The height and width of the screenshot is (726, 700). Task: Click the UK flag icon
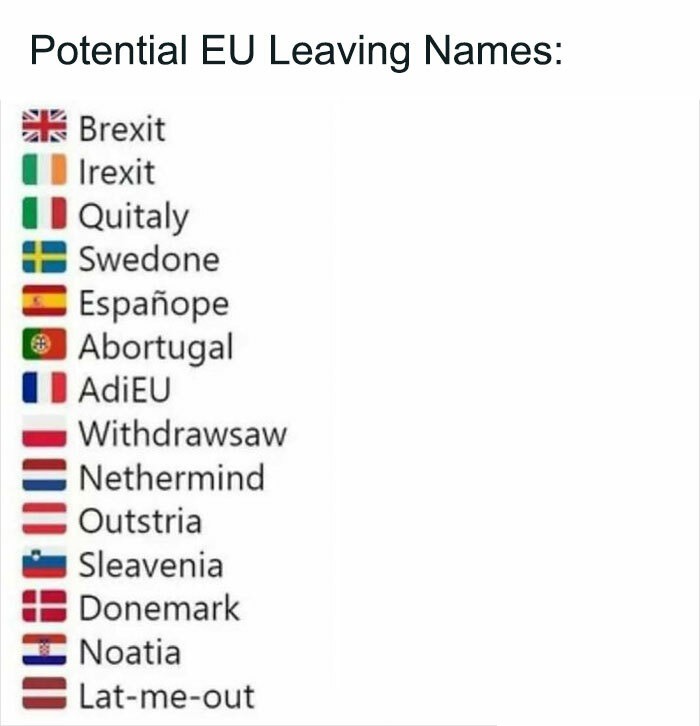click(44, 126)
